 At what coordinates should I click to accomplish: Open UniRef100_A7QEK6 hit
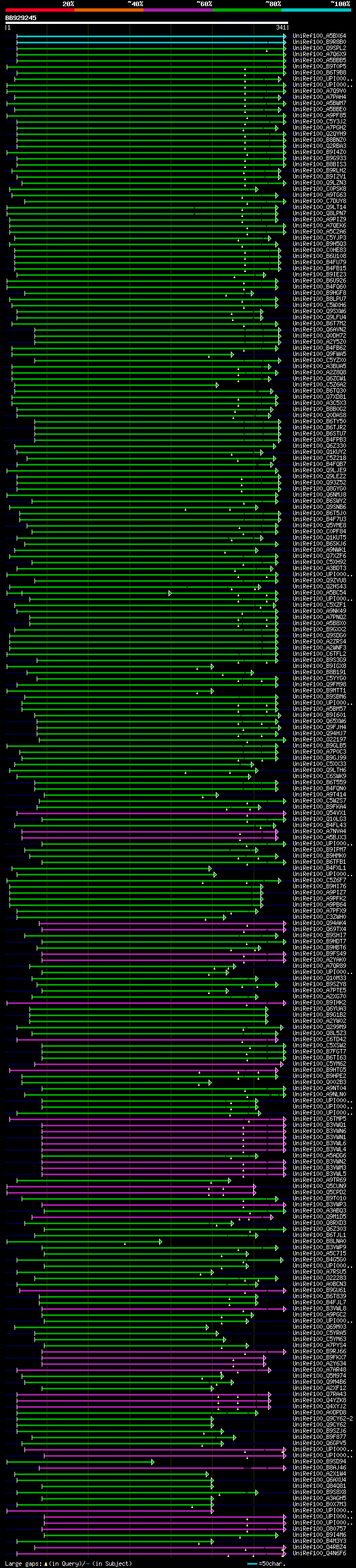pyautogui.click(x=319, y=225)
